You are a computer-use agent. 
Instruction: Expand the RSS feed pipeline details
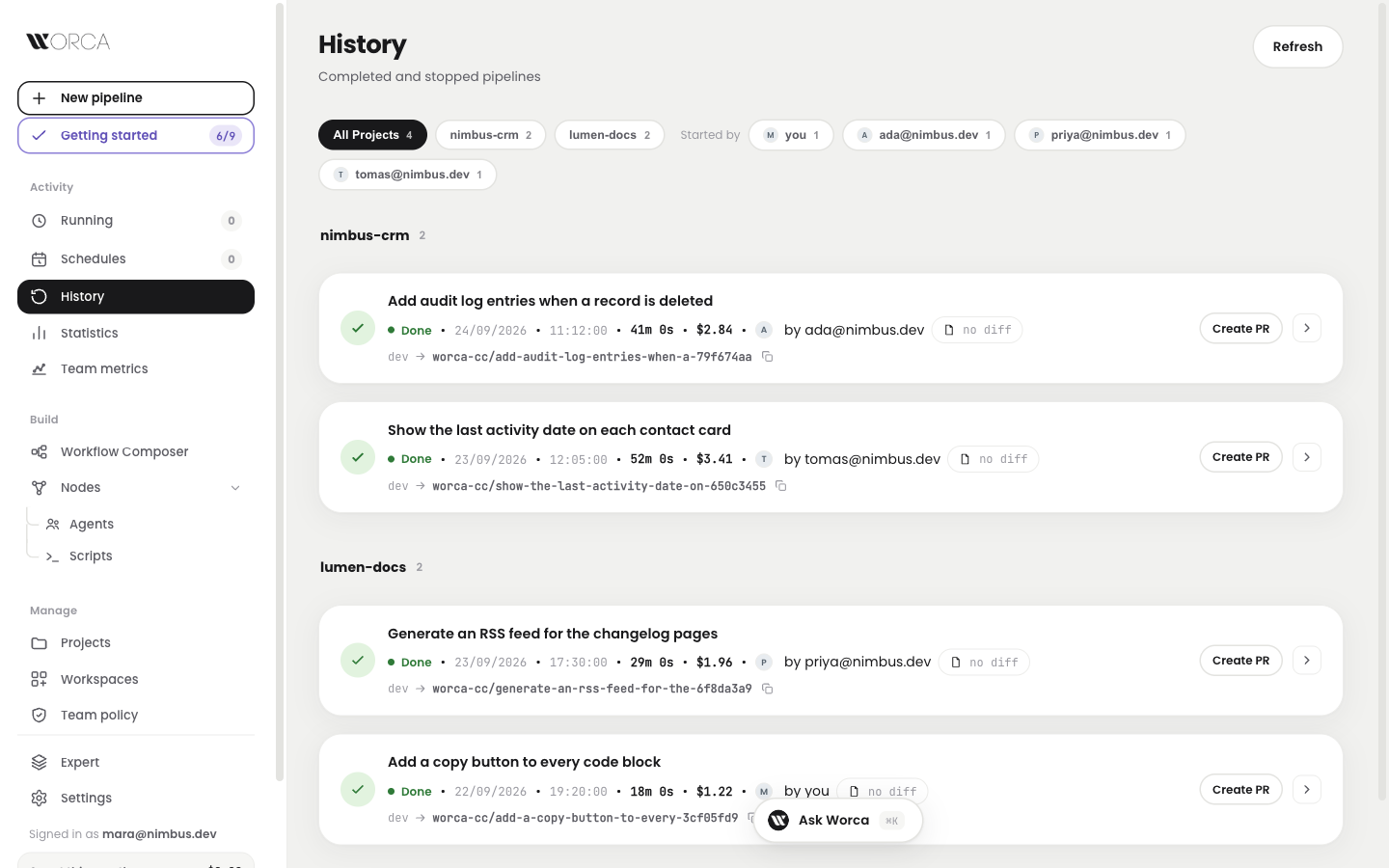point(1307,661)
